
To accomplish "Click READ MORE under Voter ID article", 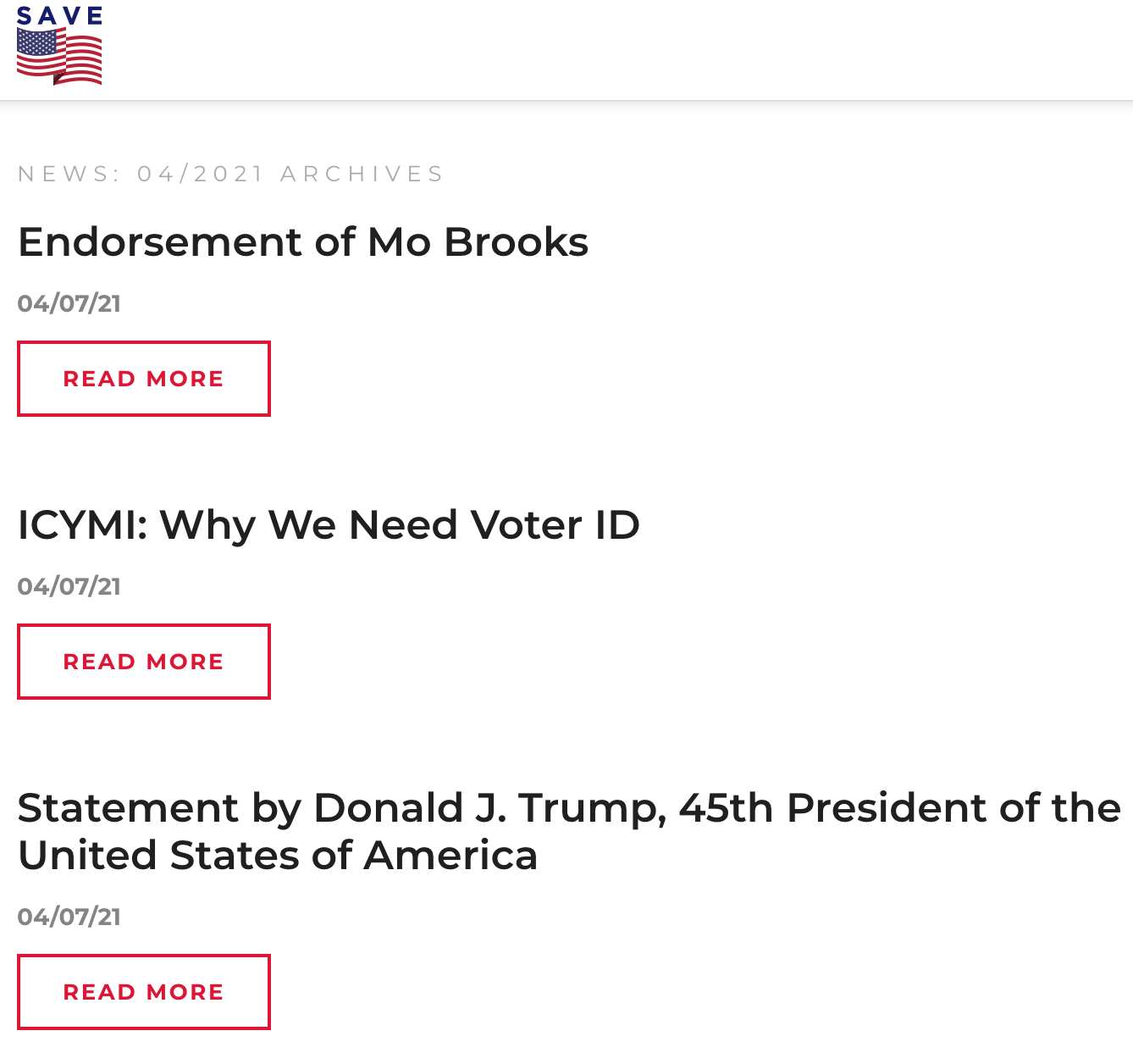I will tap(144, 662).
